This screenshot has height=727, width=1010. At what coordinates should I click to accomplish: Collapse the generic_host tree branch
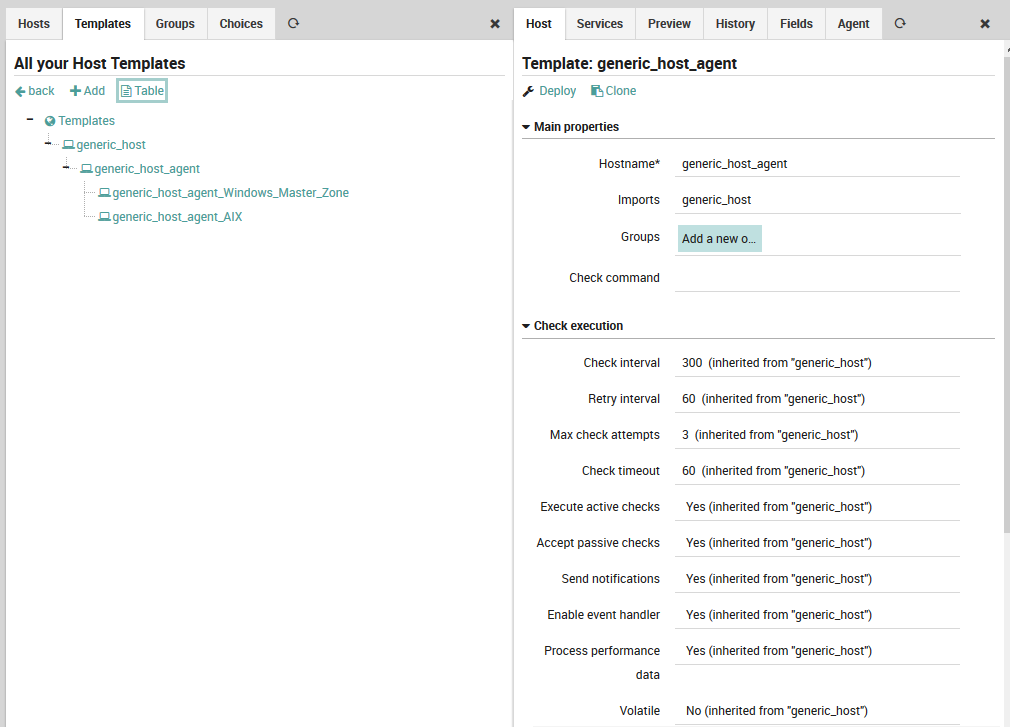pos(48,144)
